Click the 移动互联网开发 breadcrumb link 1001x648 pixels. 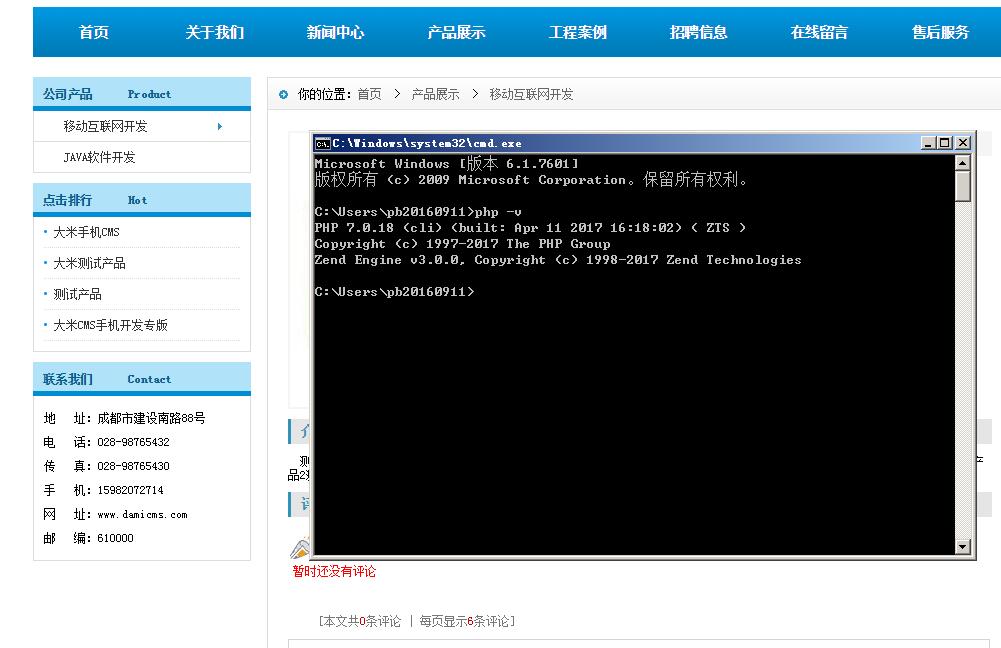click(x=531, y=94)
